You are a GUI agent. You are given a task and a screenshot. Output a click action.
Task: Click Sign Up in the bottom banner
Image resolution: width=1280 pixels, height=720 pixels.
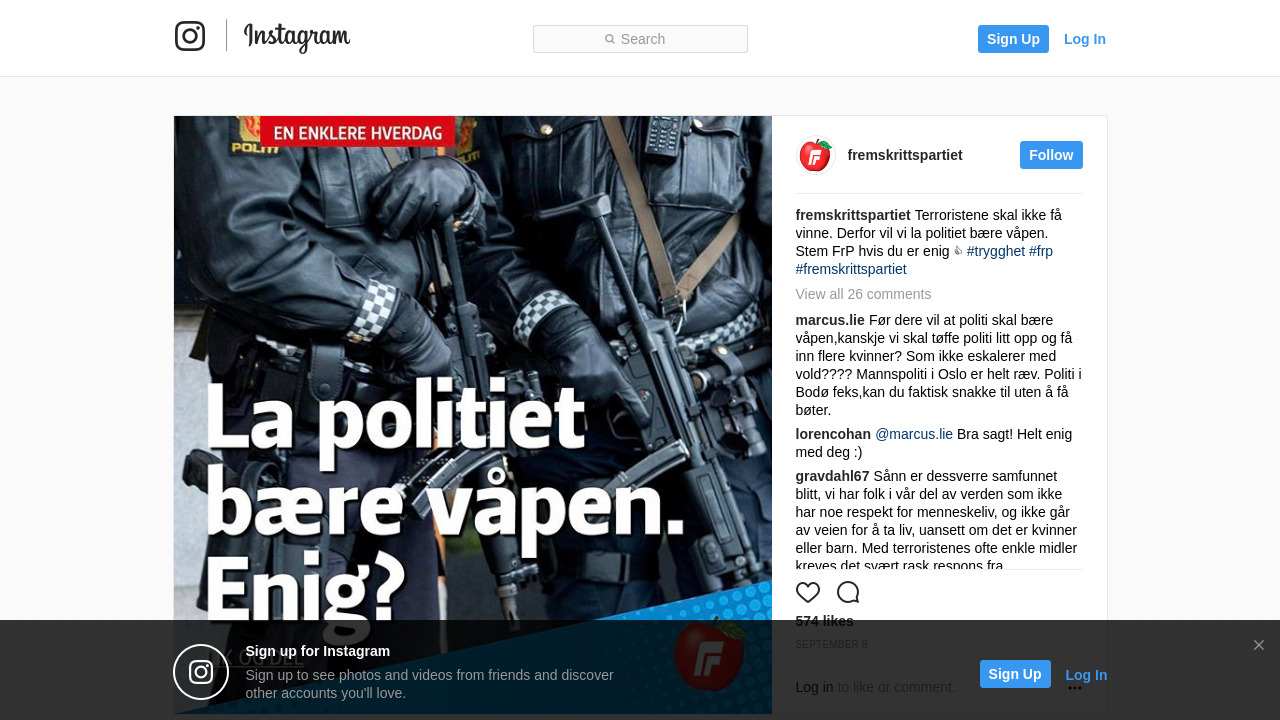pos(1015,674)
